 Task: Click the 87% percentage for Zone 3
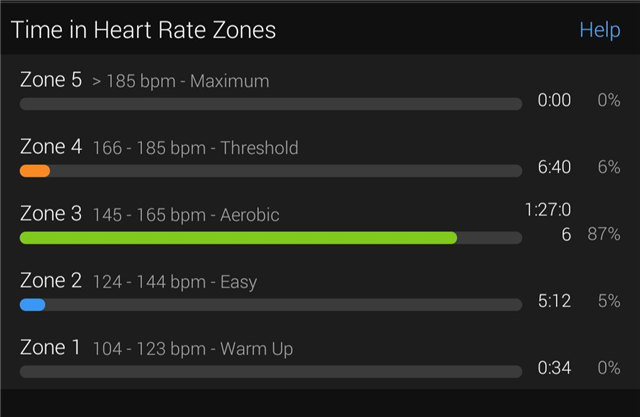[x=604, y=234]
